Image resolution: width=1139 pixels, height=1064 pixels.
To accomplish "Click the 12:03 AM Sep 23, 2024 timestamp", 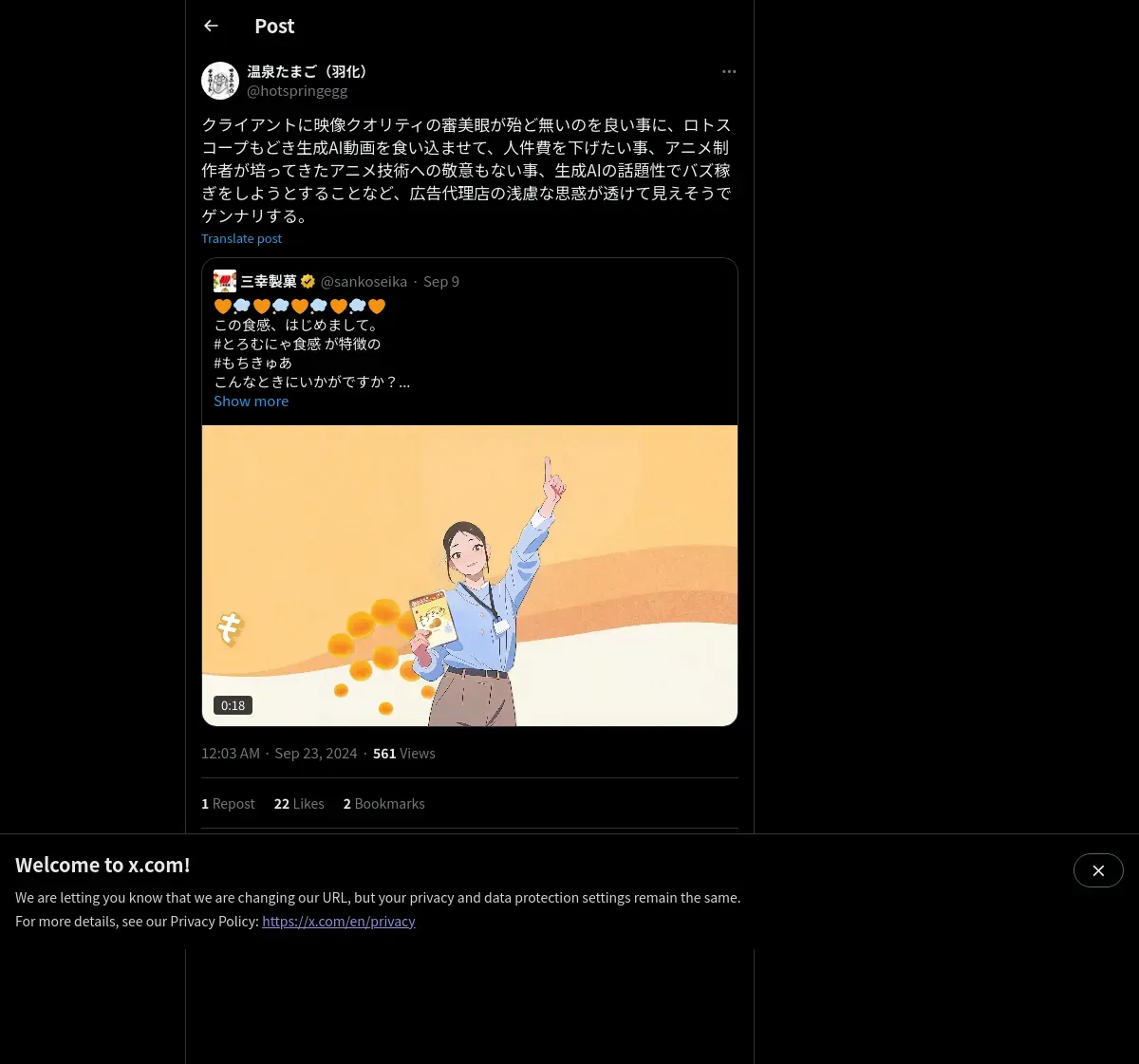I will pyautogui.click(x=279, y=754).
